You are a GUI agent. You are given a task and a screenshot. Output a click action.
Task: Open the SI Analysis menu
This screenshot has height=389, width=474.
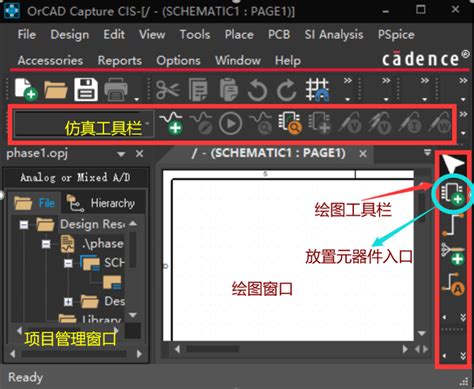[334, 35]
